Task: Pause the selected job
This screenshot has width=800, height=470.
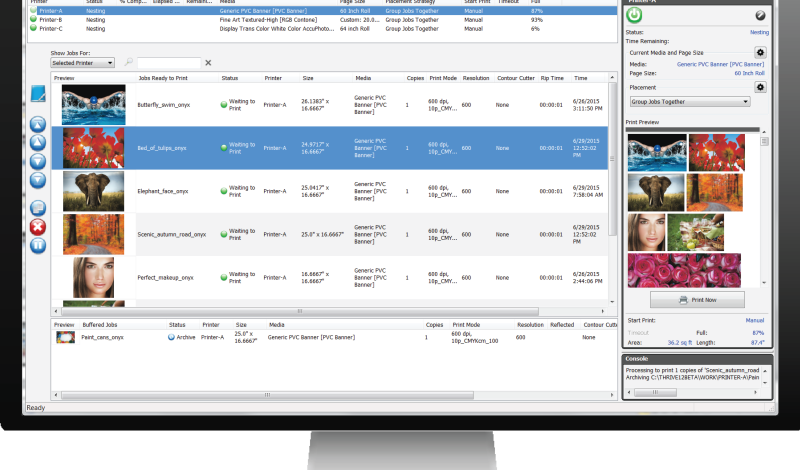Action: click(x=38, y=245)
